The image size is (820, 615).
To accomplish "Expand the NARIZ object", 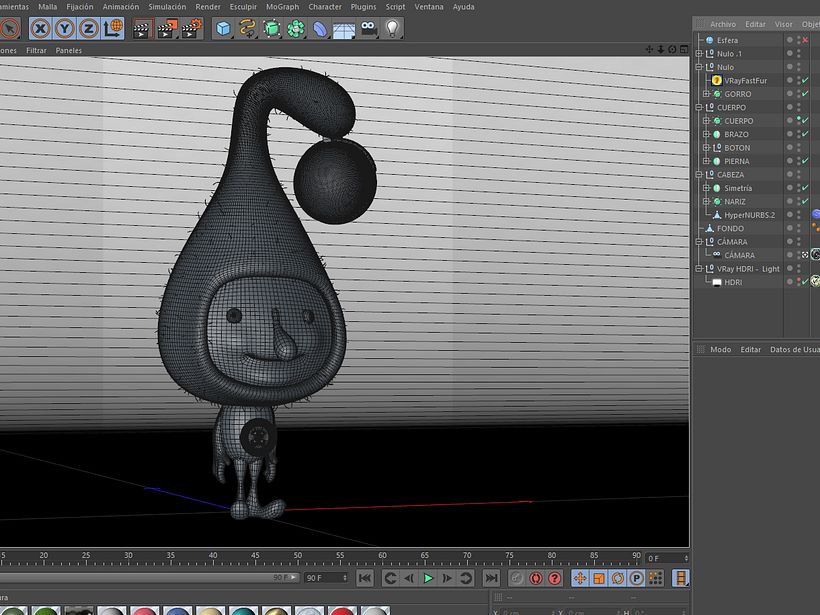I will (x=707, y=201).
